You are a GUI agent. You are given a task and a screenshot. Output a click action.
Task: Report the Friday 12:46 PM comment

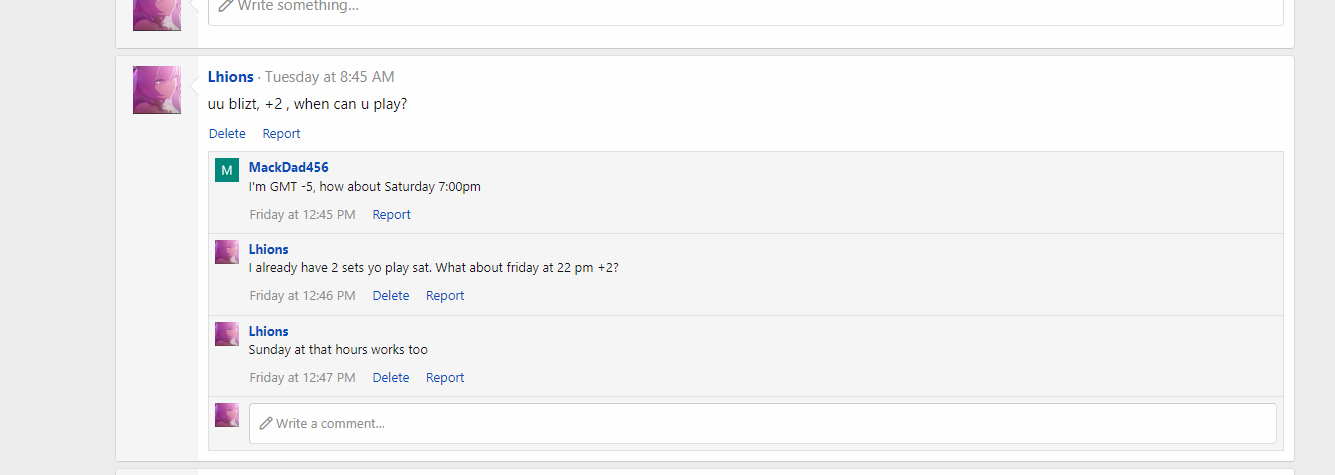[x=445, y=295]
